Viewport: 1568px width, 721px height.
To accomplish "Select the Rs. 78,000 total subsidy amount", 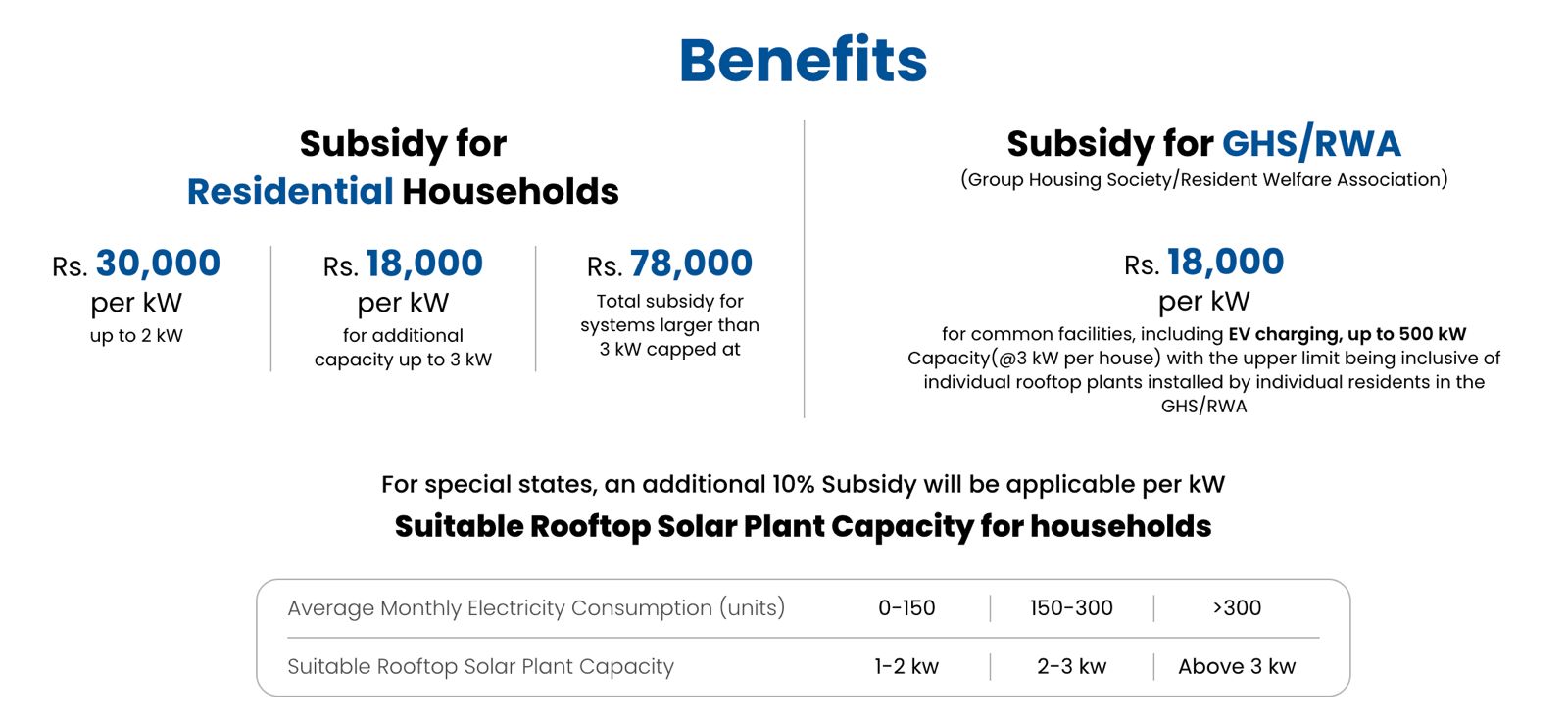I will [670, 264].
